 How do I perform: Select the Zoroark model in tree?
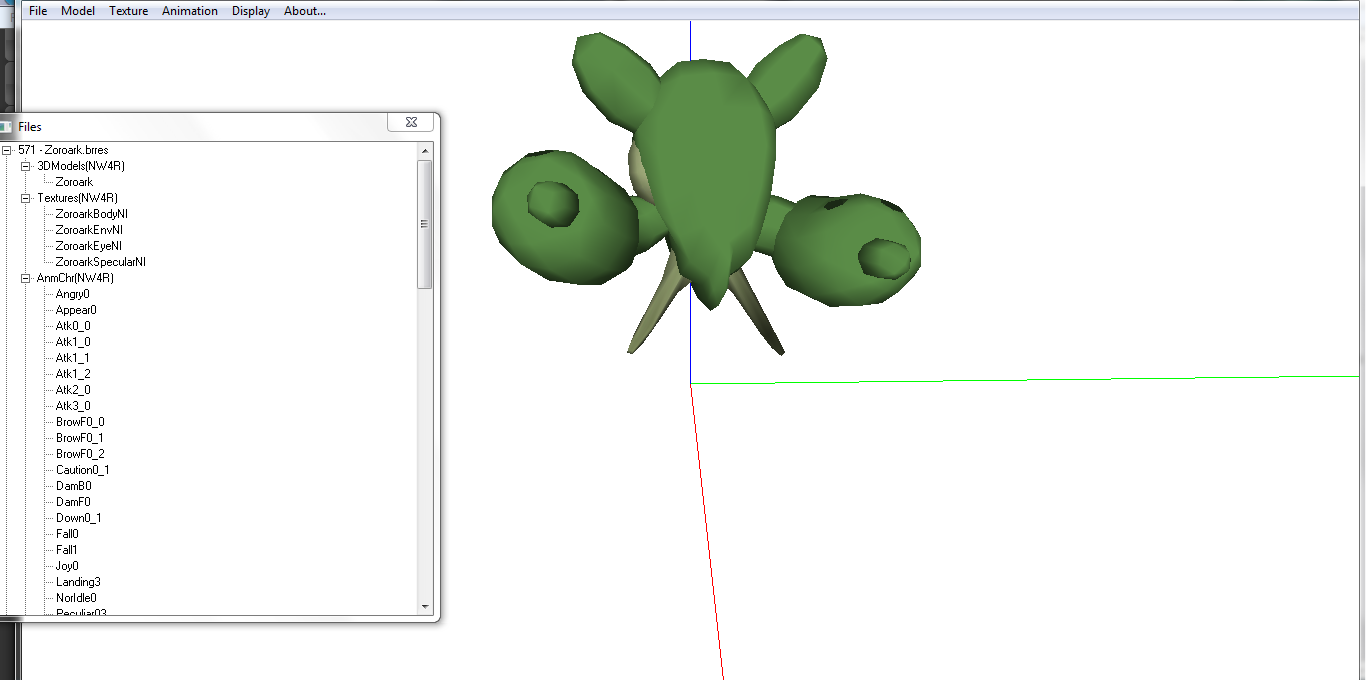(x=74, y=182)
